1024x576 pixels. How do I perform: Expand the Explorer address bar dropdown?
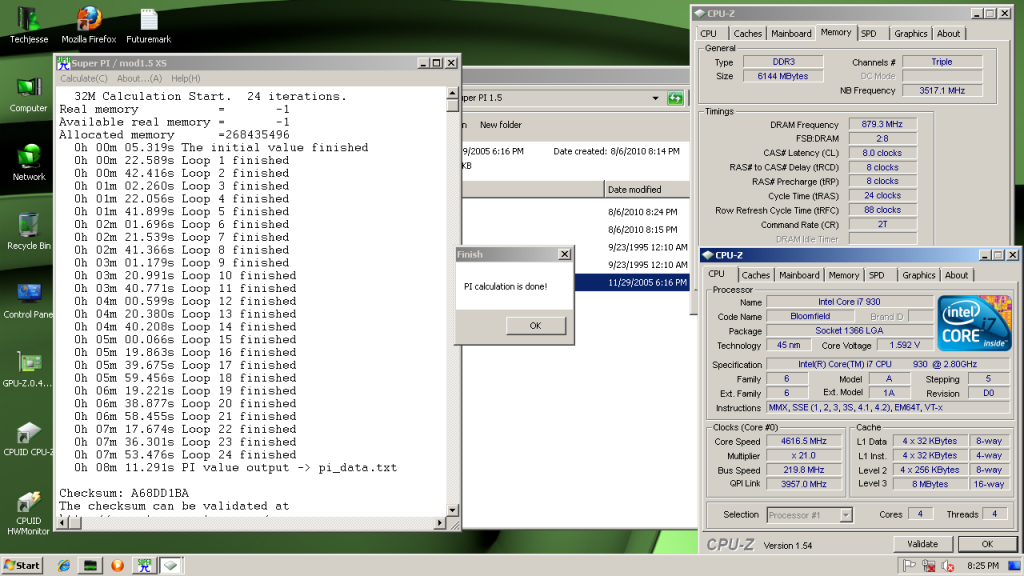pyautogui.click(x=655, y=99)
